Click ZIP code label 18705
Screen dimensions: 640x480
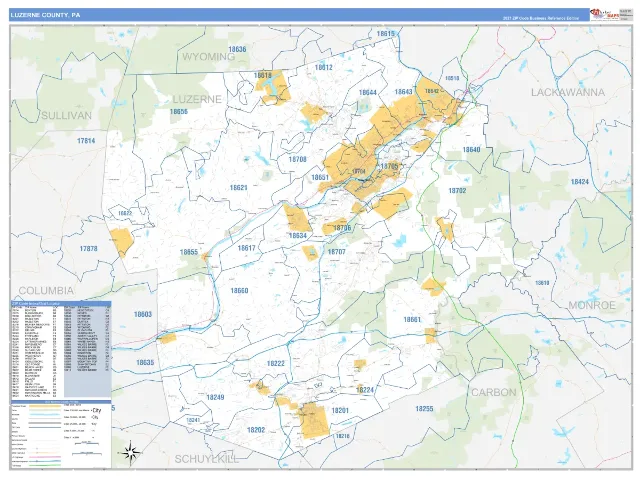(x=389, y=167)
